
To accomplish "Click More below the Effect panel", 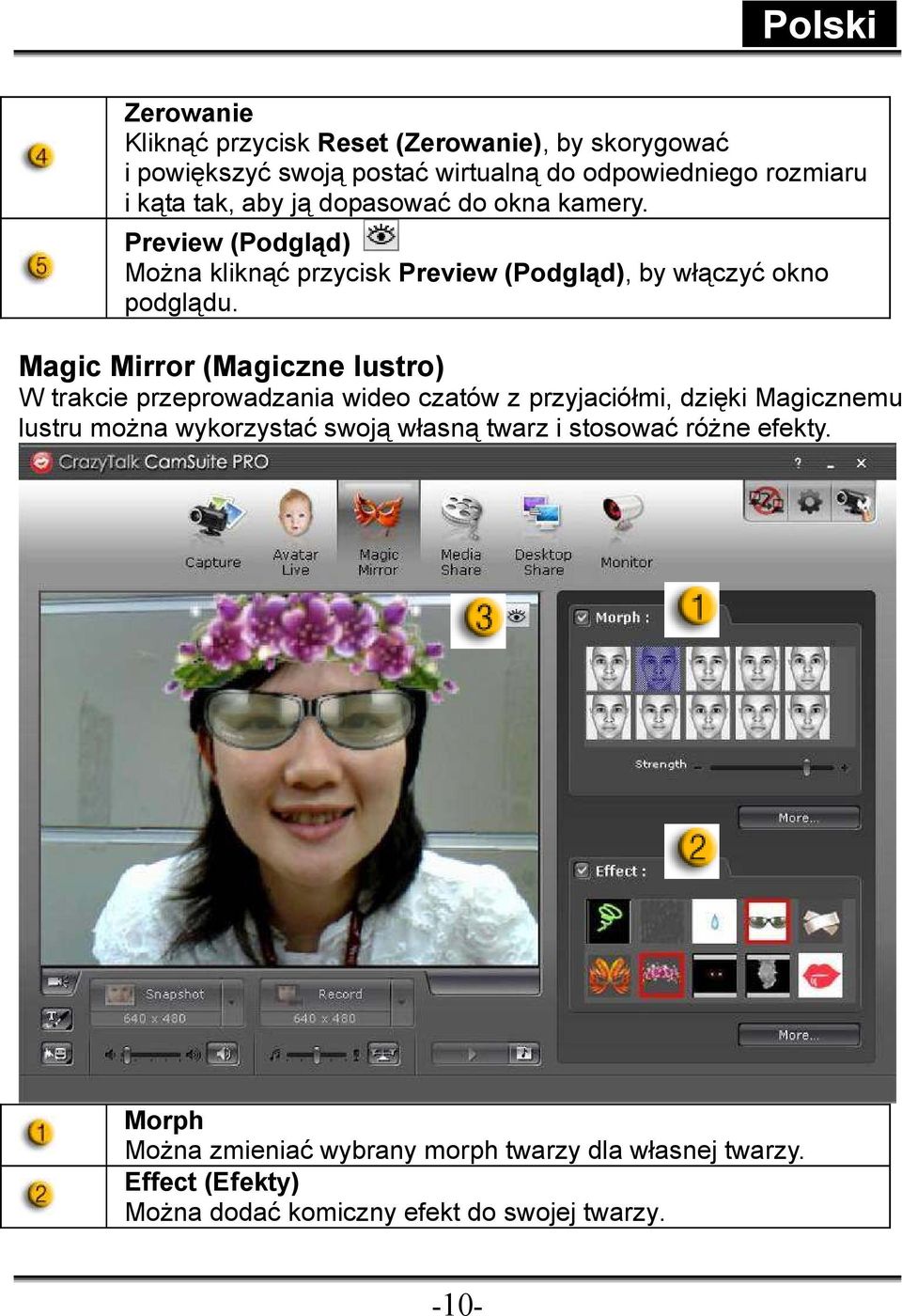I will (x=799, y=1035).
